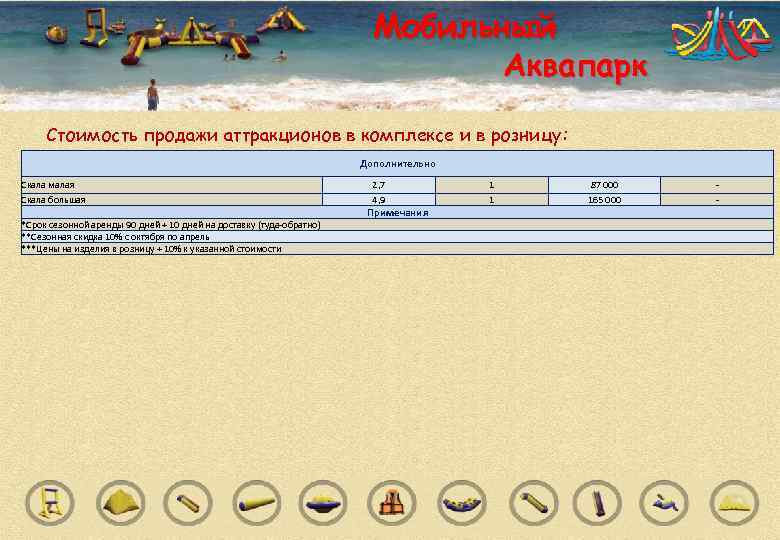Open the climbing frame tower attraction icon
Image resolution: width=780 pixels, height=540 pixels.
coord(50,503)
